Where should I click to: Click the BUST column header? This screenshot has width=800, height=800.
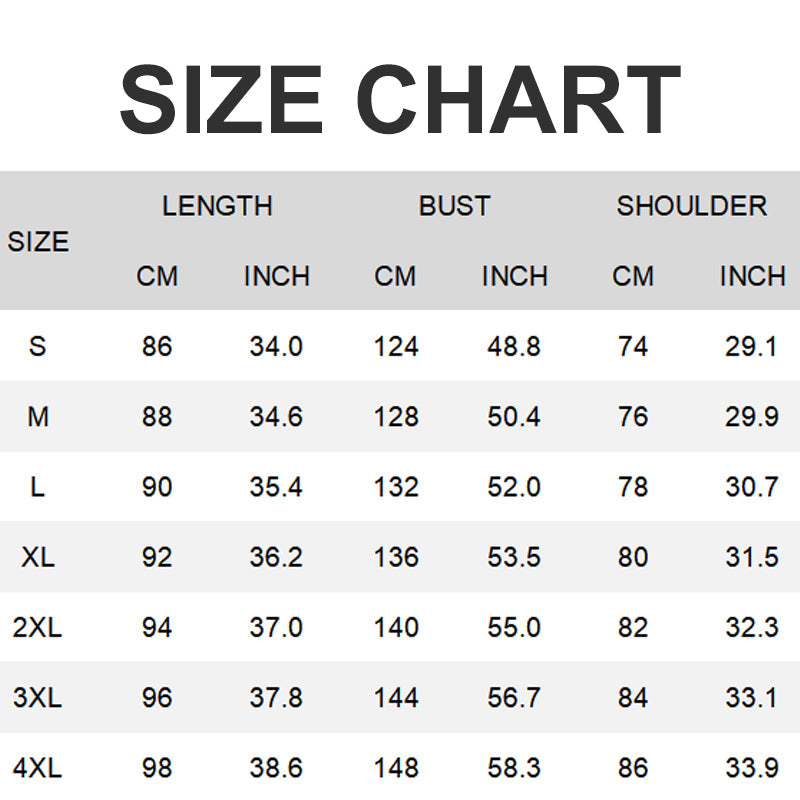[455, 206]
